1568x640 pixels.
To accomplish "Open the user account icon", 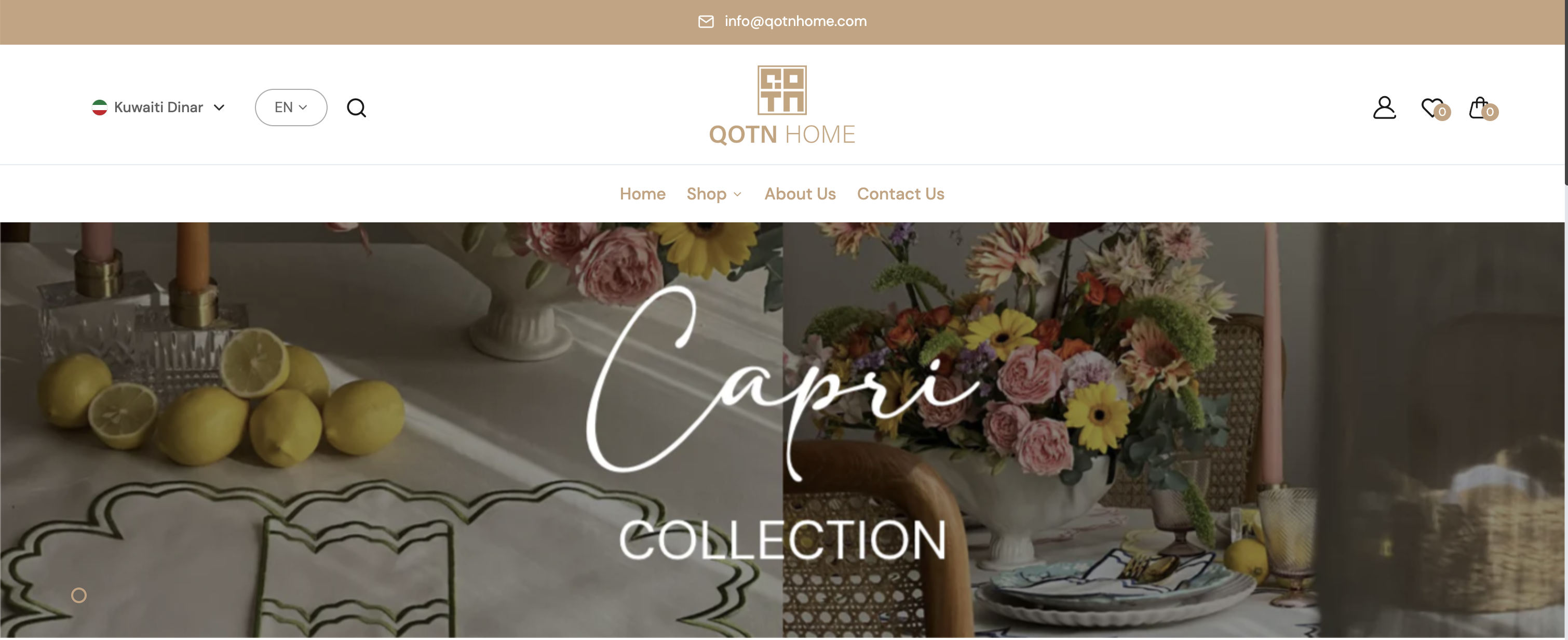I will (1384, 108).
